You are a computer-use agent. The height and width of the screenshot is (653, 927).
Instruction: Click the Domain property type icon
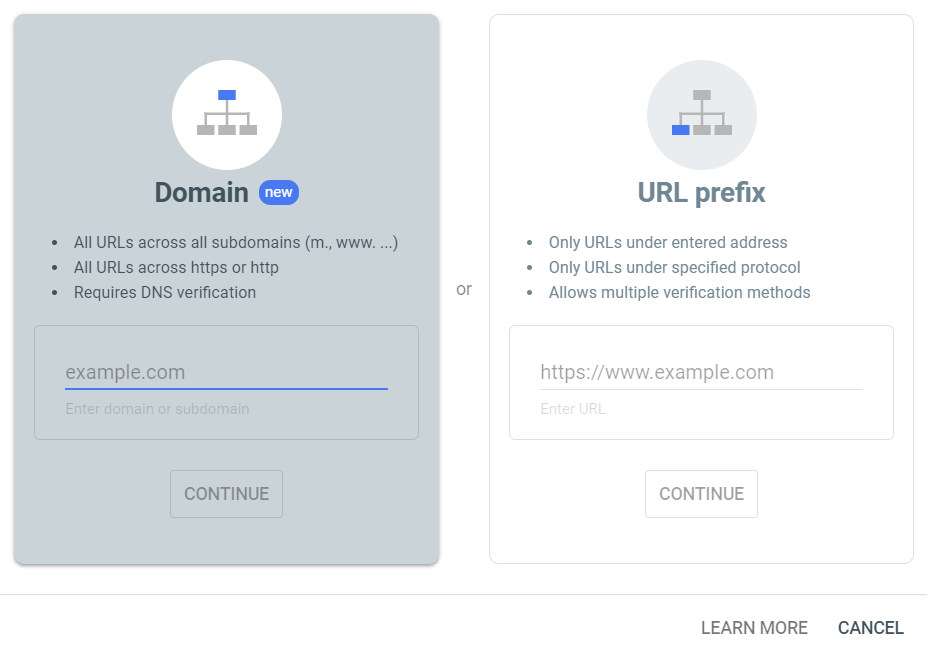(x=227, y=115)
